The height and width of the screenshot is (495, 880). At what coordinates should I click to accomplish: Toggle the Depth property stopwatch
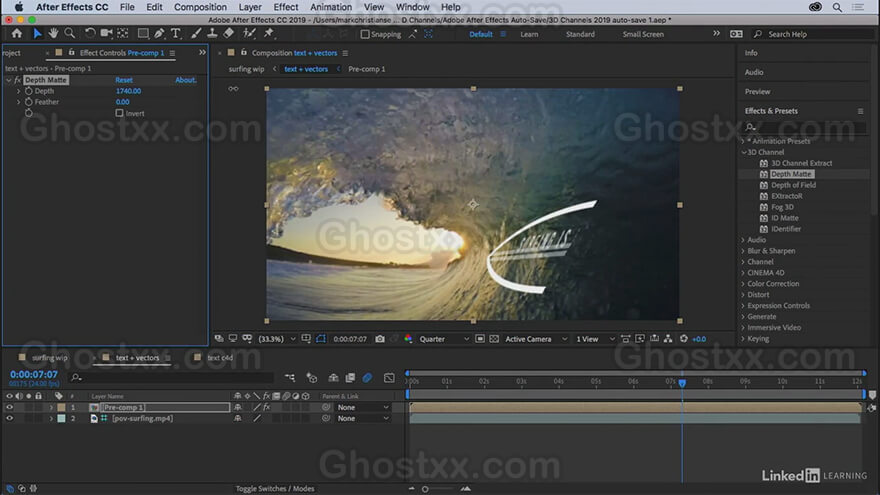29,91
